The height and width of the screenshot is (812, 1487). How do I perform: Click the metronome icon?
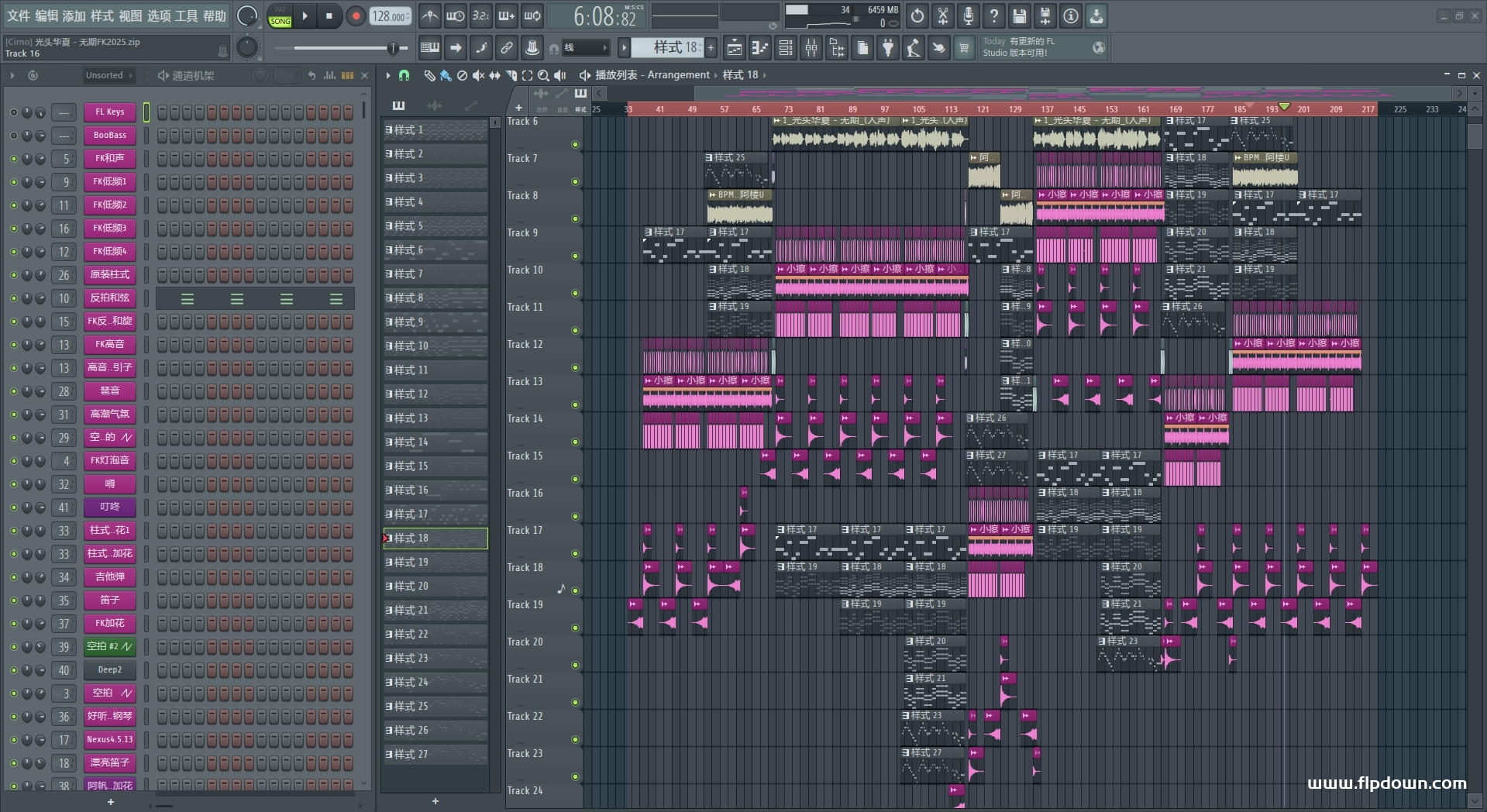pyautogui.click(x=430, y=15)
